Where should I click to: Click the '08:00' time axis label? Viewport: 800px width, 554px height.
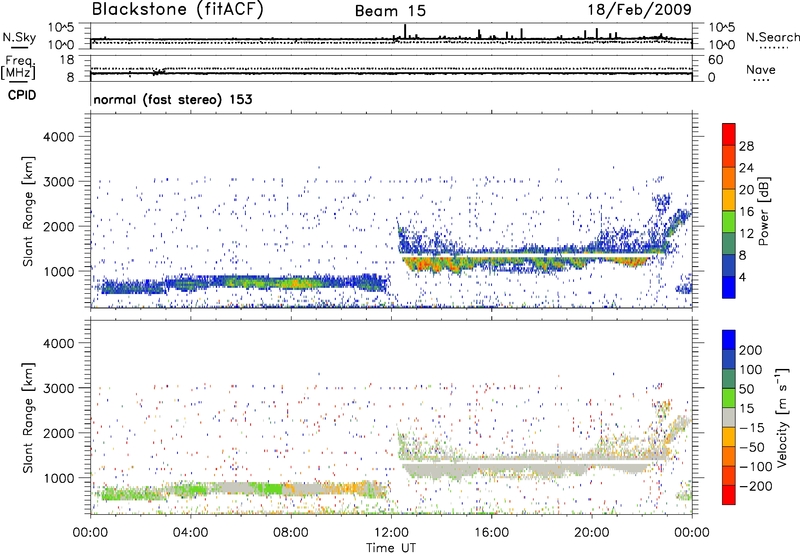(291, 533)
